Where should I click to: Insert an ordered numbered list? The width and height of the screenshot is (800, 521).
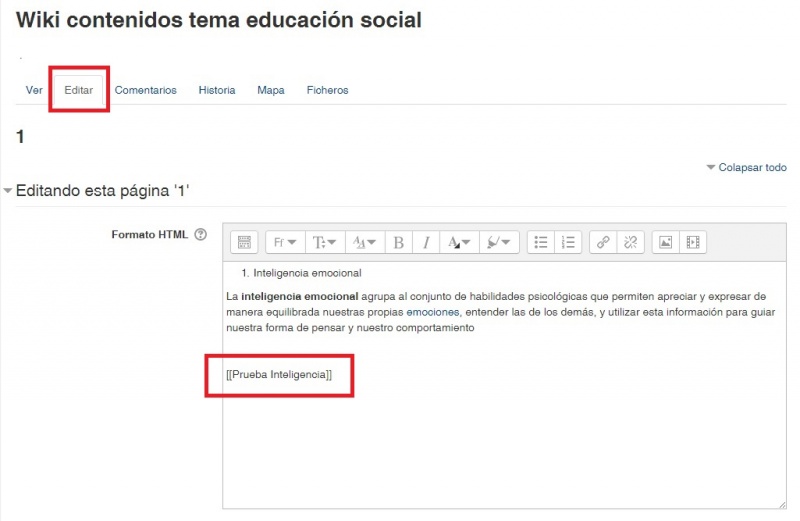[x=568, y=242]
